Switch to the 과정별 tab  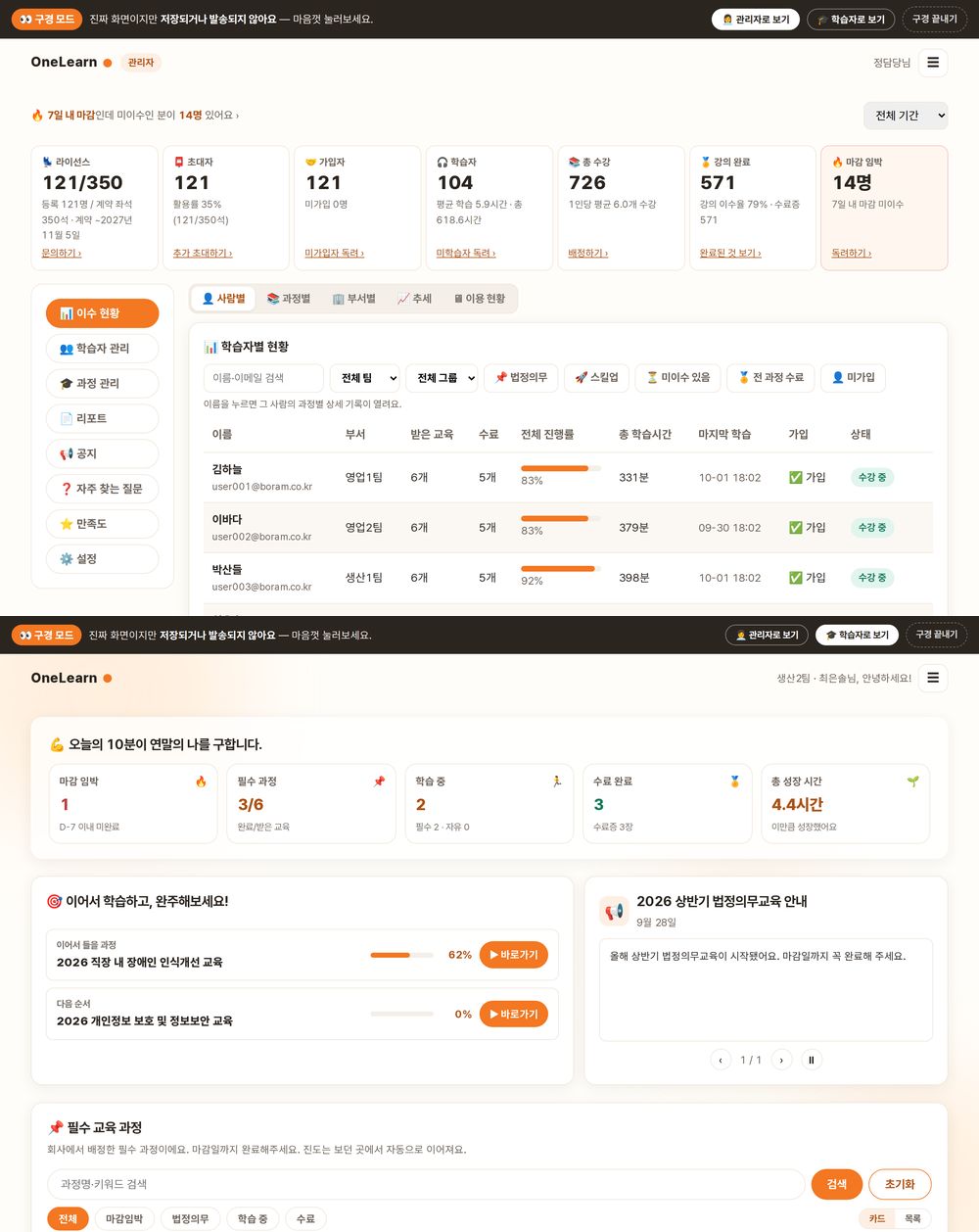pyautogui.click(x=288, y=299)
